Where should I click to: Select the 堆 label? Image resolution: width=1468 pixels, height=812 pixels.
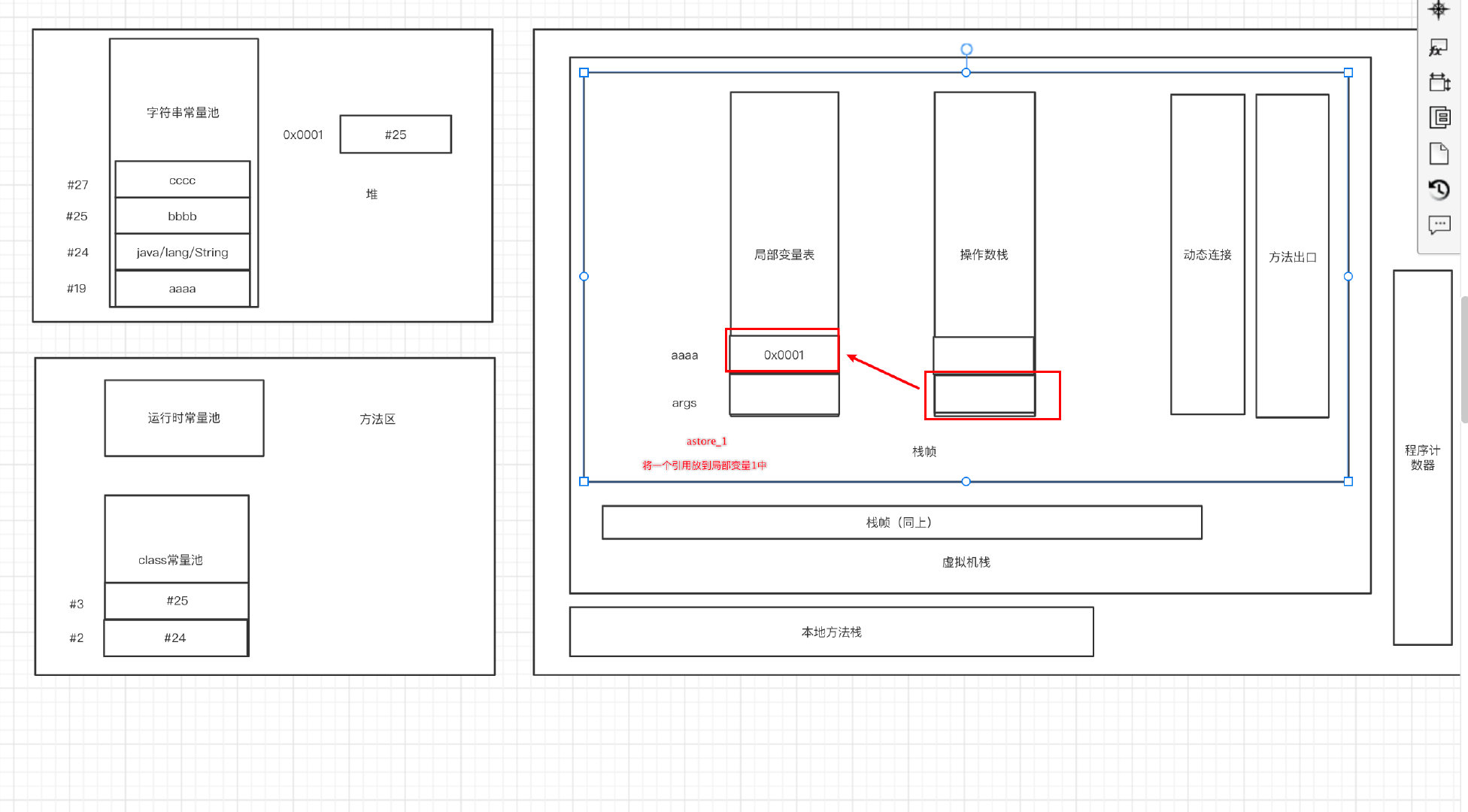pyautogui.click(x=372, y=194)
